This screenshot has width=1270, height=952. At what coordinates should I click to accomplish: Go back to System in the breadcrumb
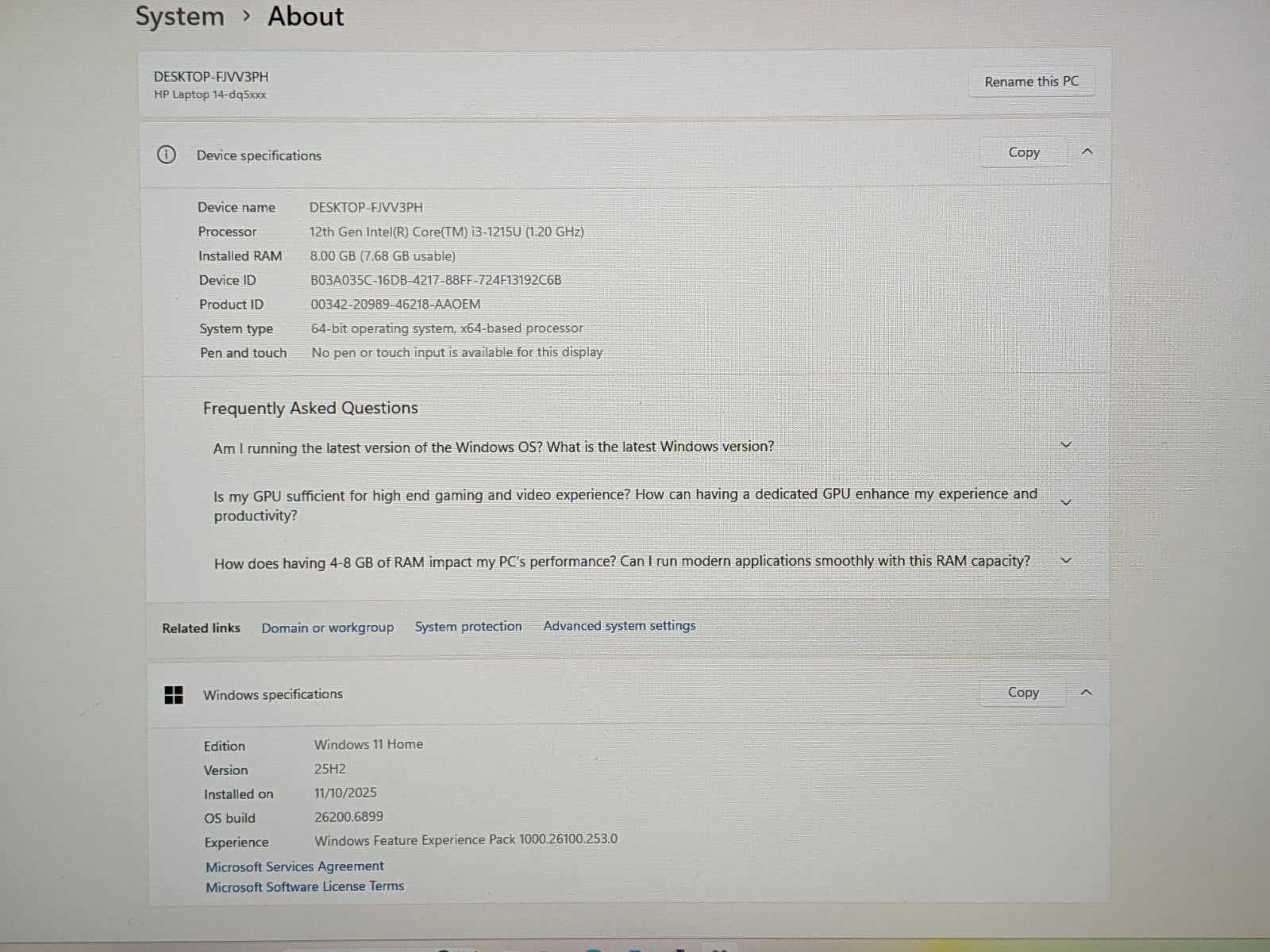(179, 17)
